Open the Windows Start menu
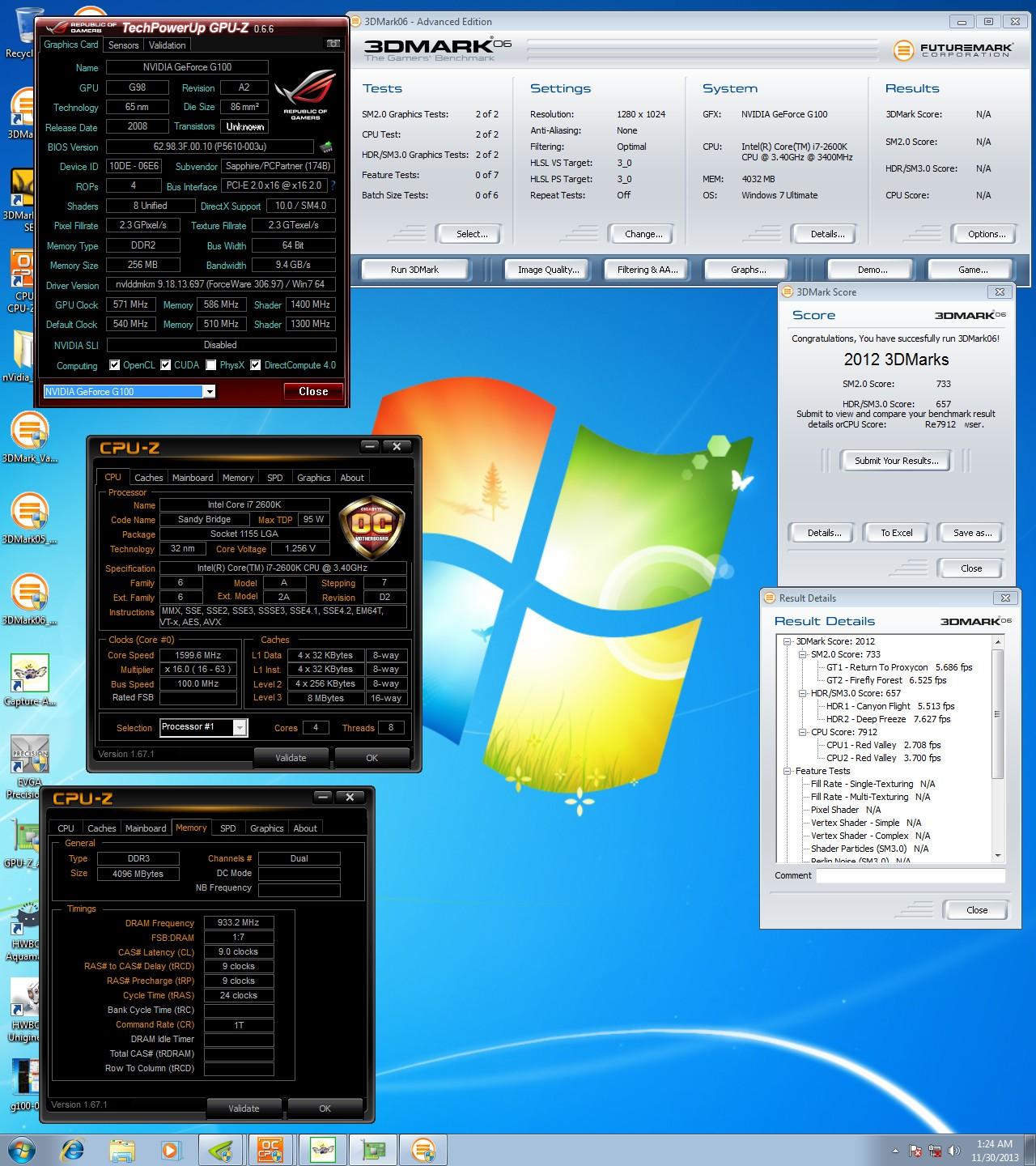 coord(20,1149)
